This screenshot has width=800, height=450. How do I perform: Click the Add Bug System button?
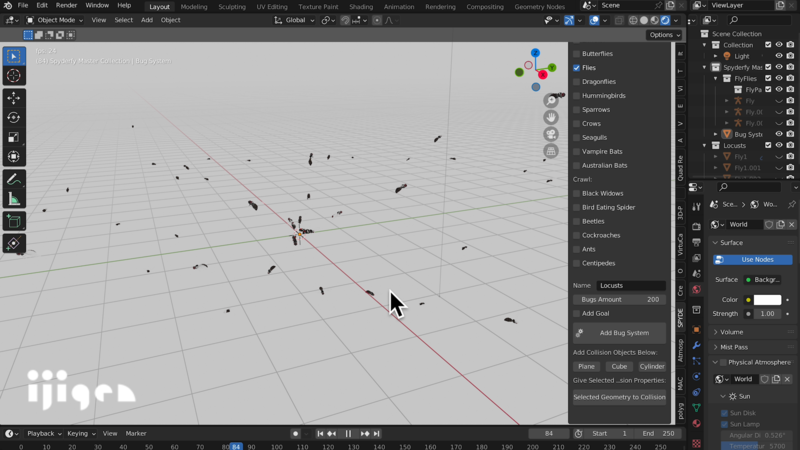tap(619, 333)
